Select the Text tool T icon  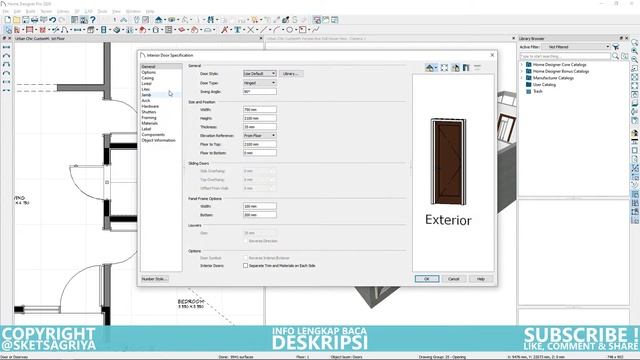[x=237, y=30]
